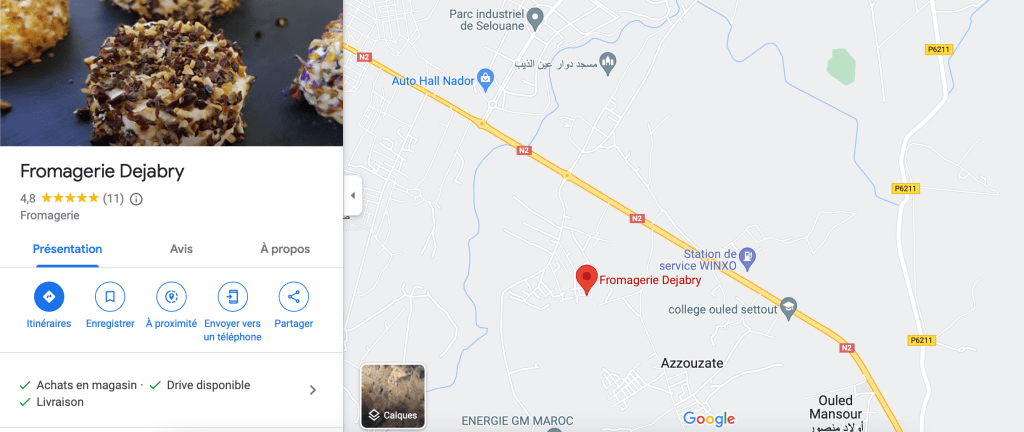Switch to the À propos tab
The image size is (1024, 432).
[285, 249]
